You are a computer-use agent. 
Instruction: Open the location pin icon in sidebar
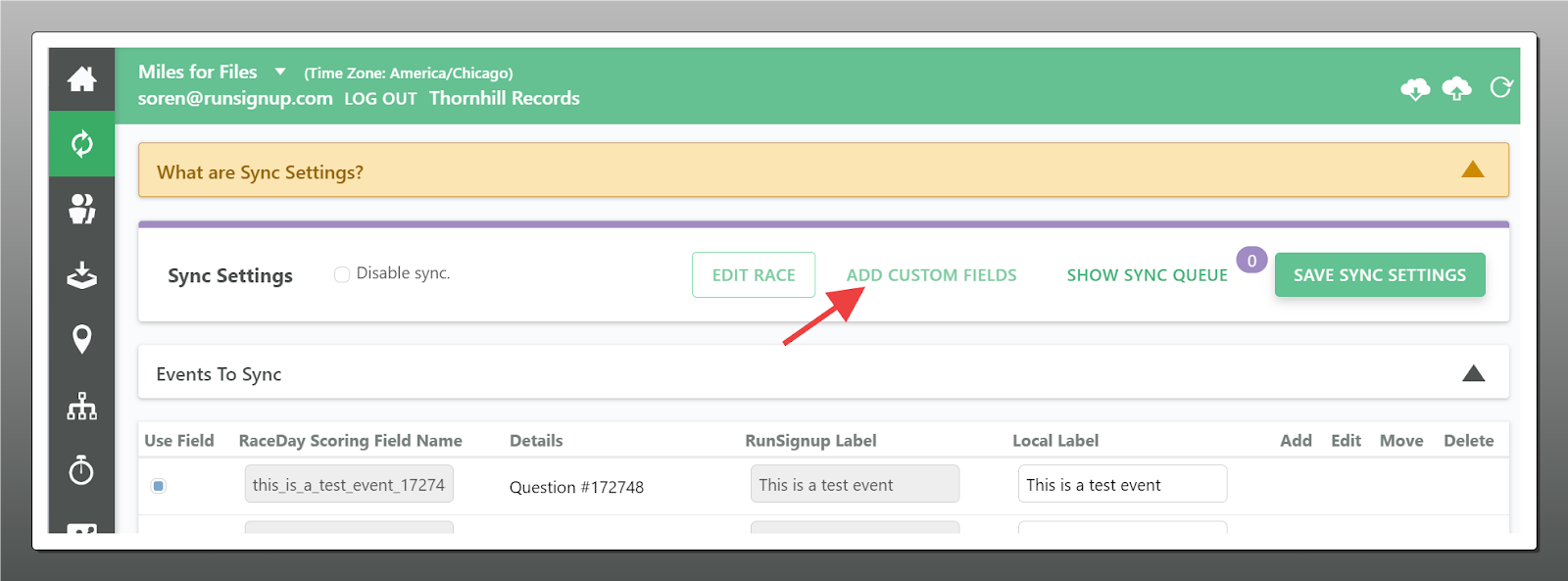tap(82, 339)
